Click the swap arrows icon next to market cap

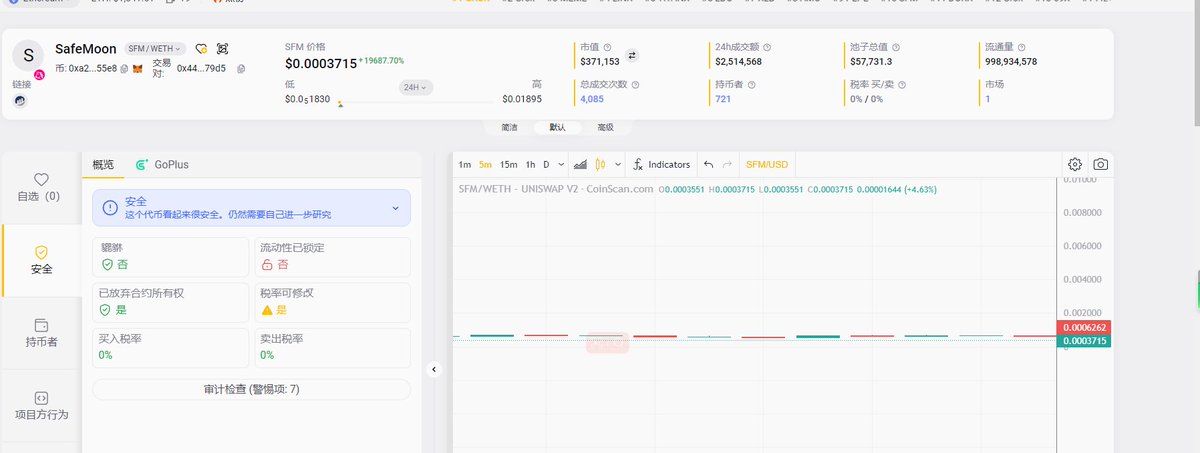[x=632, y=55]
